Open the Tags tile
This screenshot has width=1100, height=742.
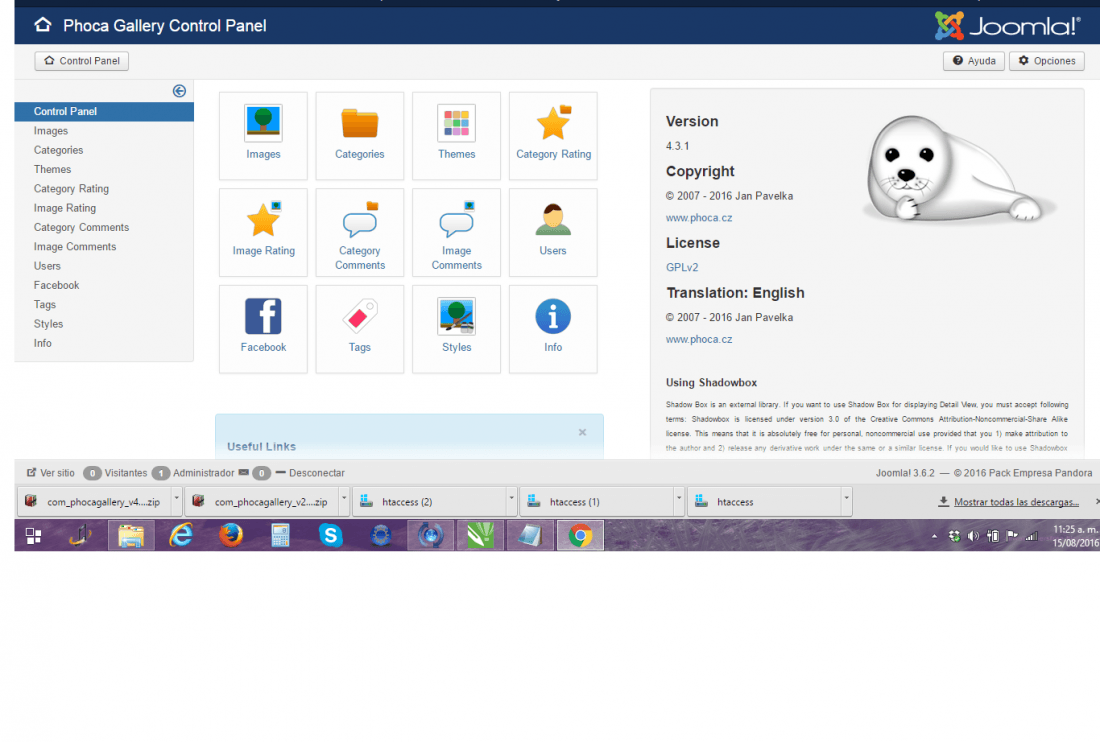360,329
